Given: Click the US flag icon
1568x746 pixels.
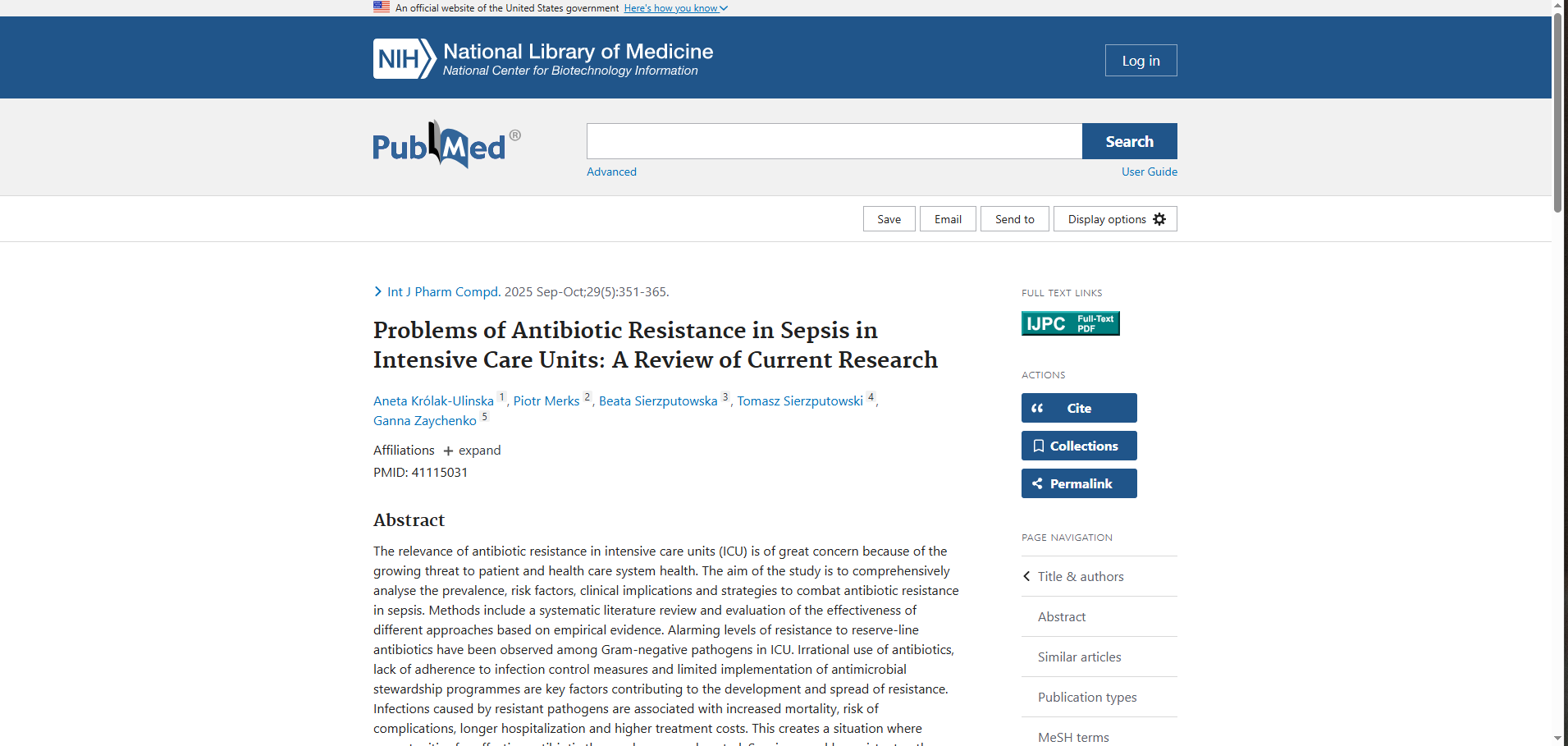Looking at the screenshot, I should (x=382, y=7).
